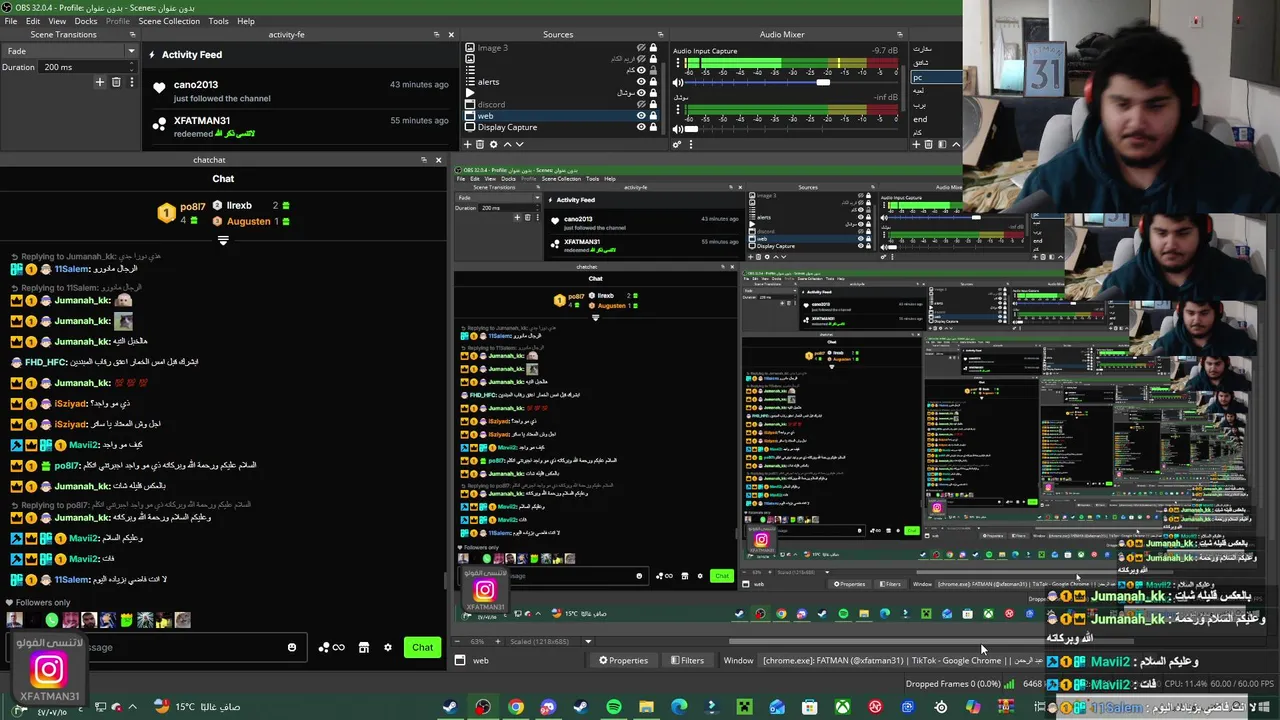Open advanced audio properties gear in Audio Mixer
Screen dimensions: 1280x720
[677, 144]
